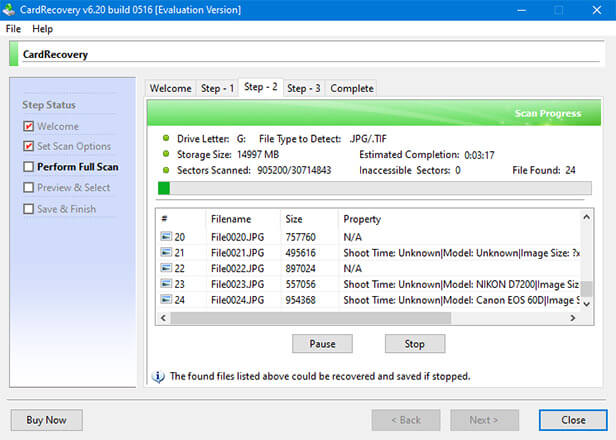
Task: Select the Step - 2 tab
Action: (x=260, y=87)
